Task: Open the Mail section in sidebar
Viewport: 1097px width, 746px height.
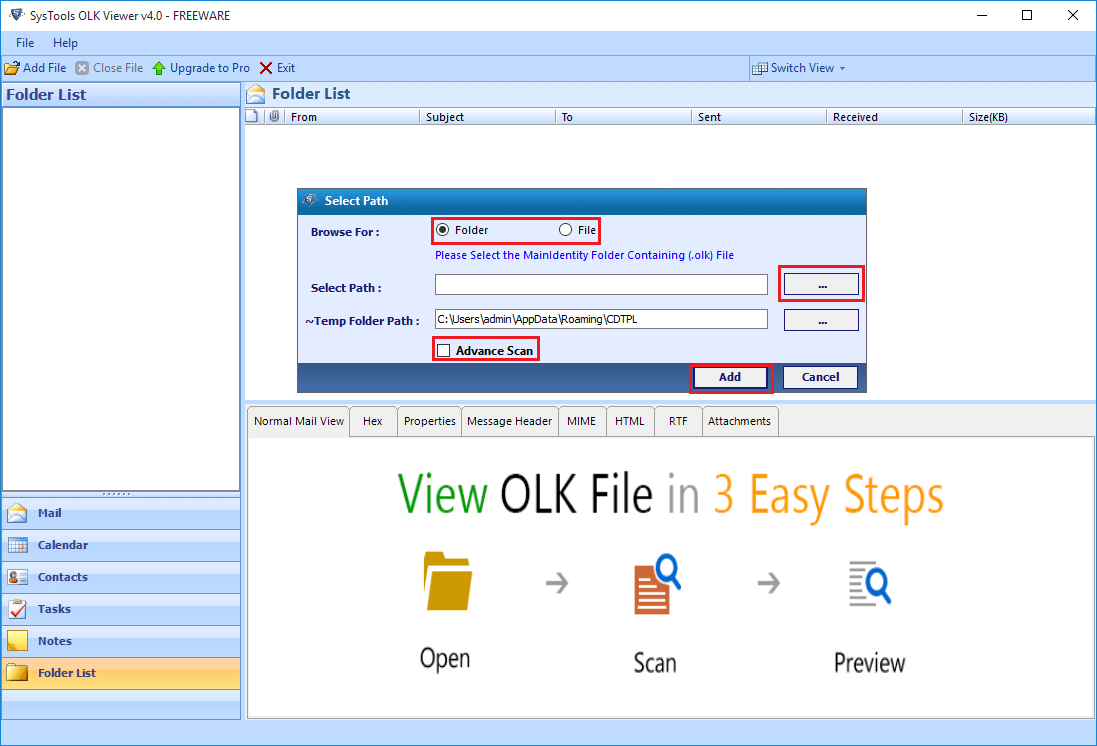Action: [x=121, y=513]
